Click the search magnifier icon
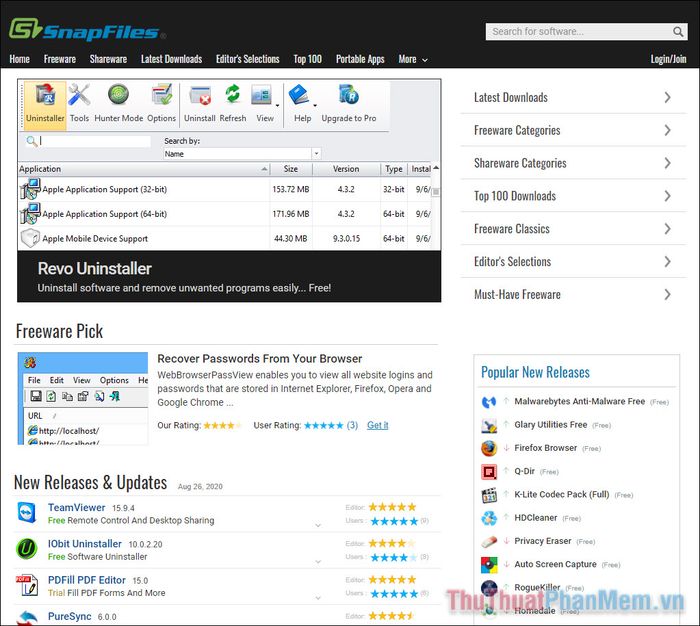 678,32
